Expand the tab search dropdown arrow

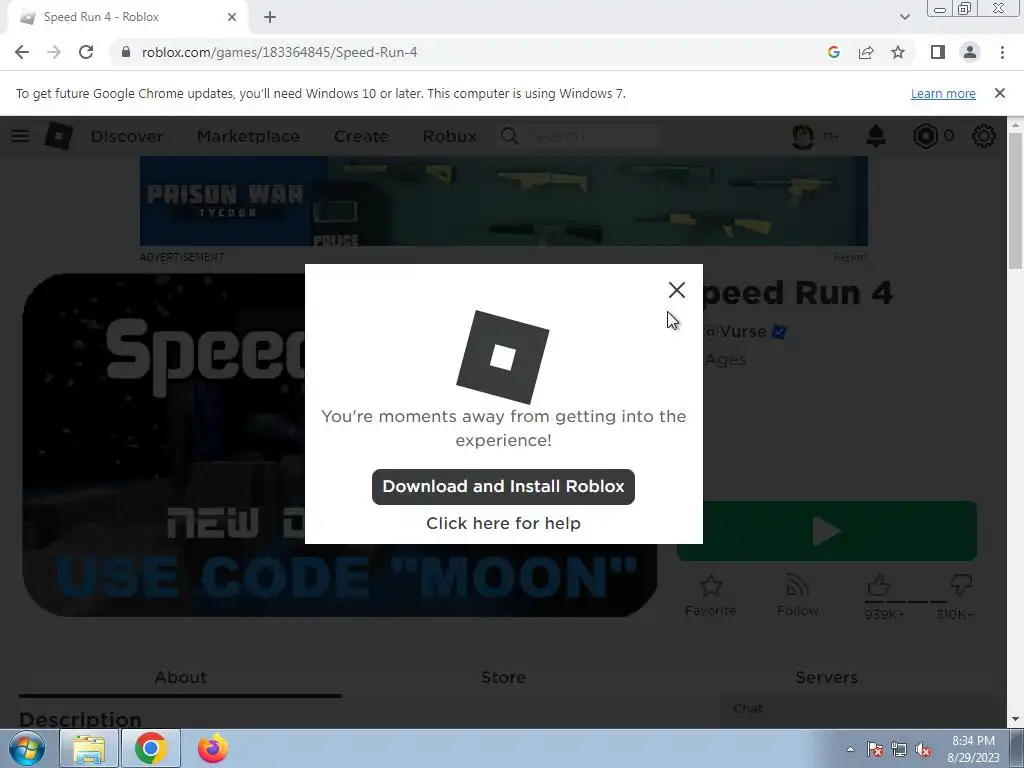pos(904,17)
